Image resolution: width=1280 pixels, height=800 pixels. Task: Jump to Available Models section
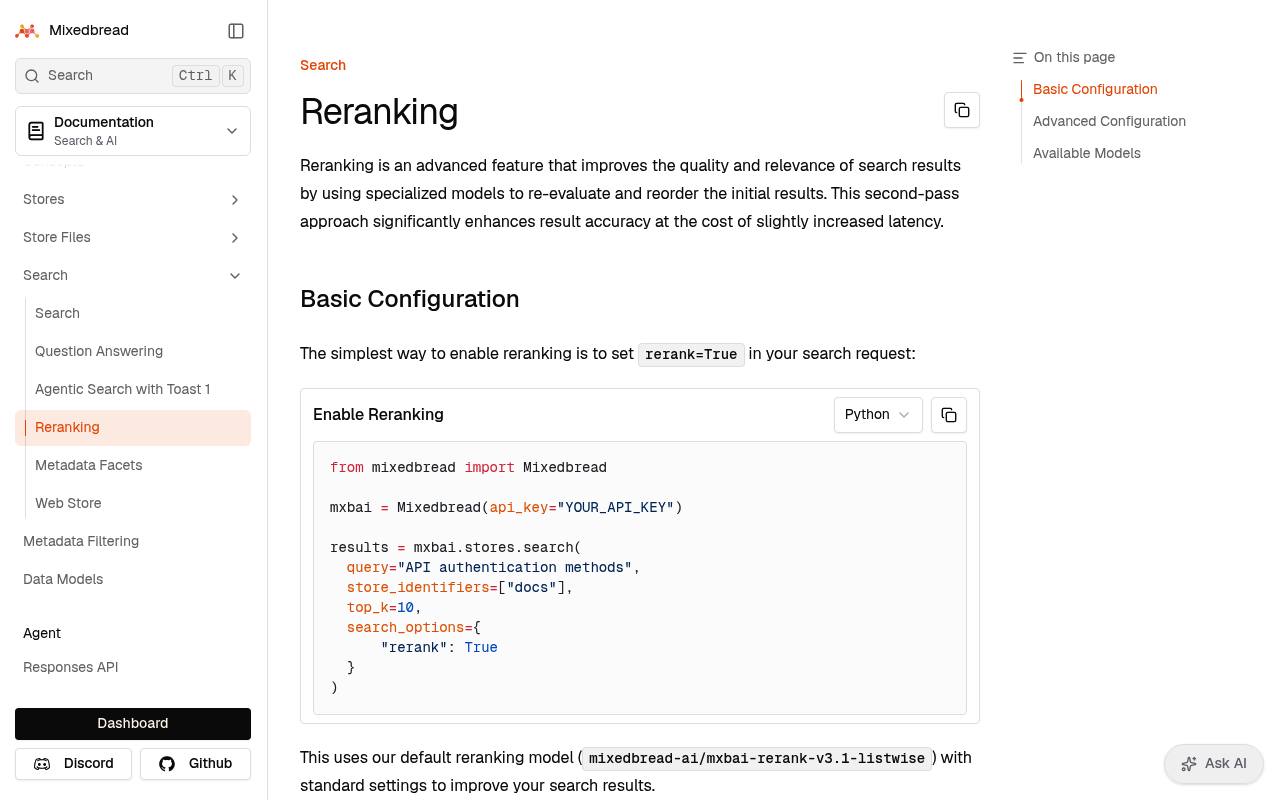click(1086, 154)
